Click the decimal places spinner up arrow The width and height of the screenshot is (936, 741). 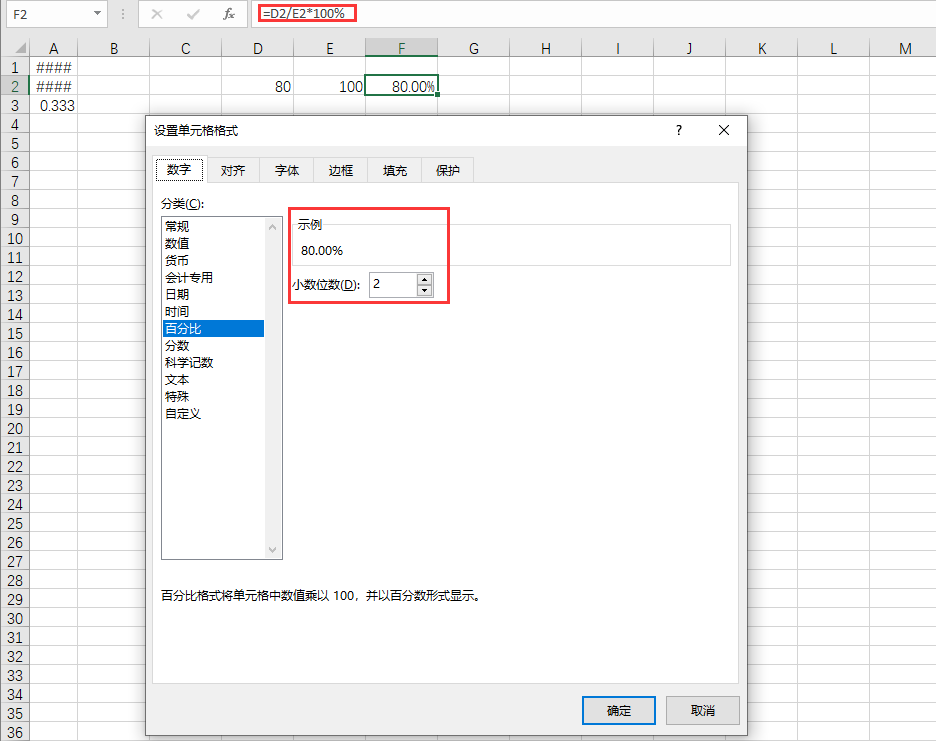(x=424, y=280)
